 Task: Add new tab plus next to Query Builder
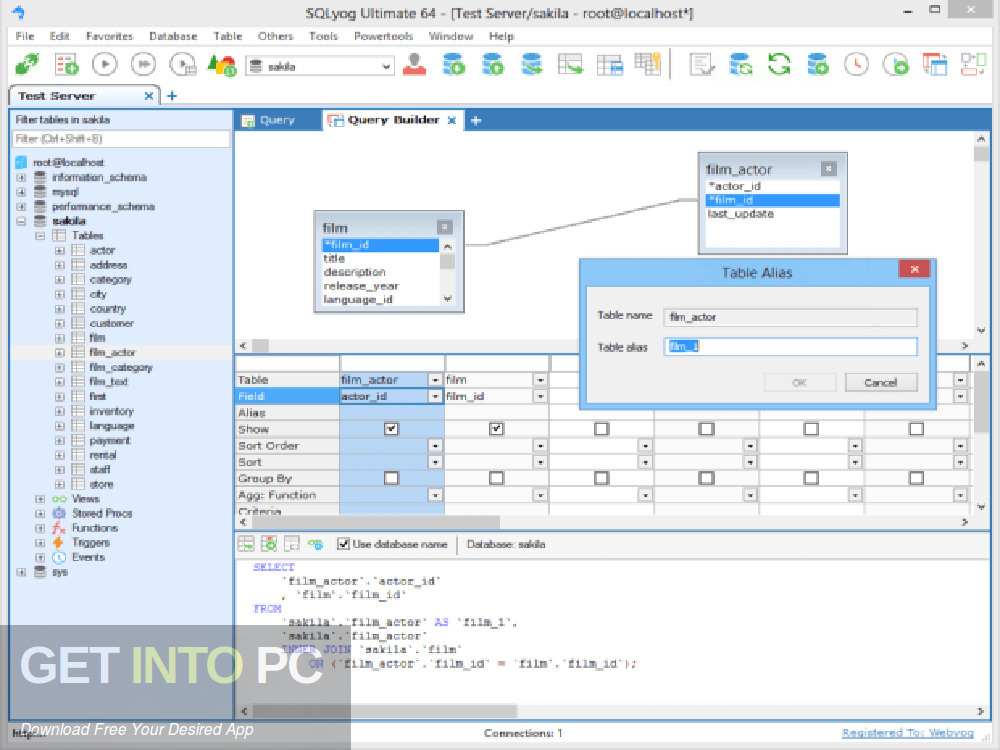(x=476, y=120)
